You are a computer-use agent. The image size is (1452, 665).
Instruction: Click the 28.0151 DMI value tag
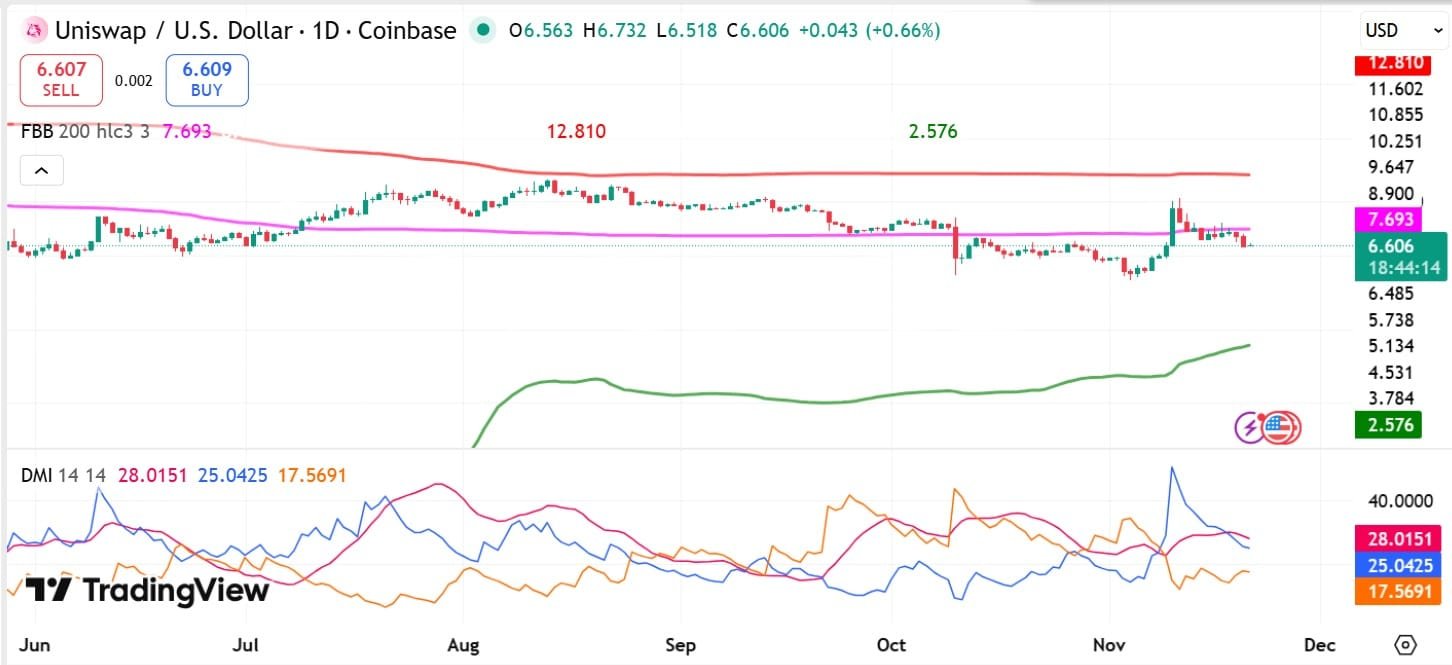pos(1397,539)
